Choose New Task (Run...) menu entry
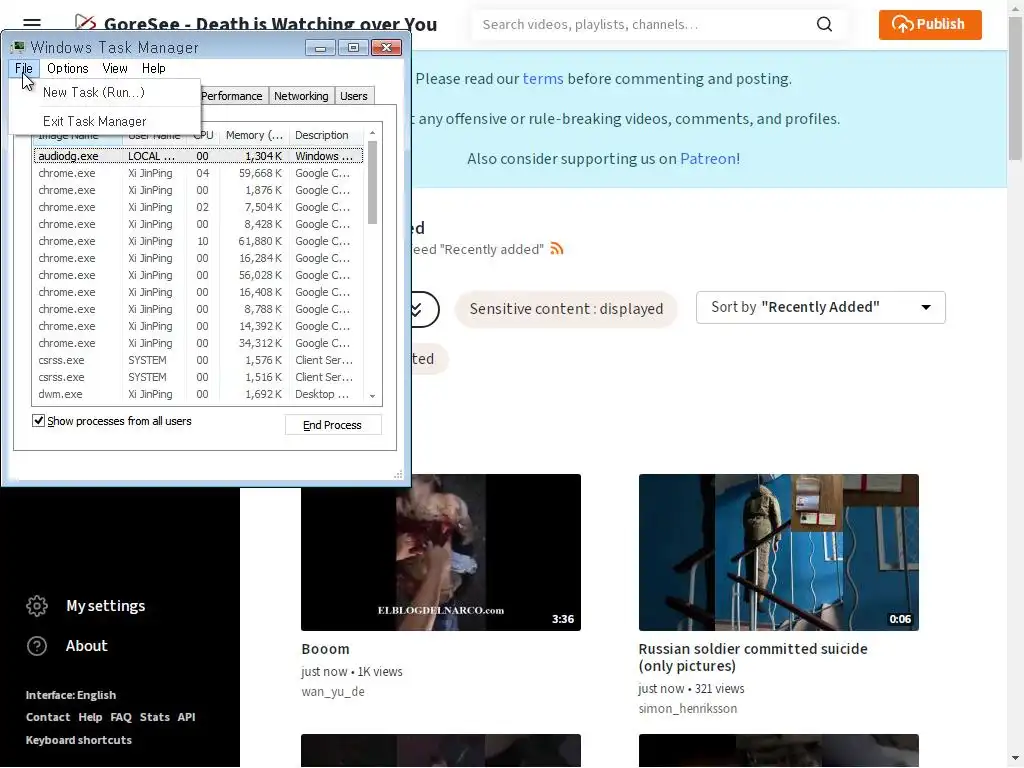Screen dimensions: 1024x768 tap(93, 93)
